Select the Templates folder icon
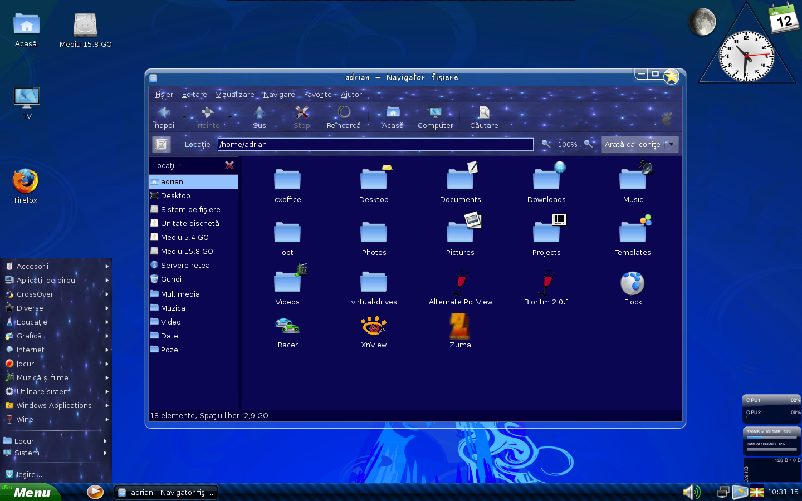 (633, 231)
